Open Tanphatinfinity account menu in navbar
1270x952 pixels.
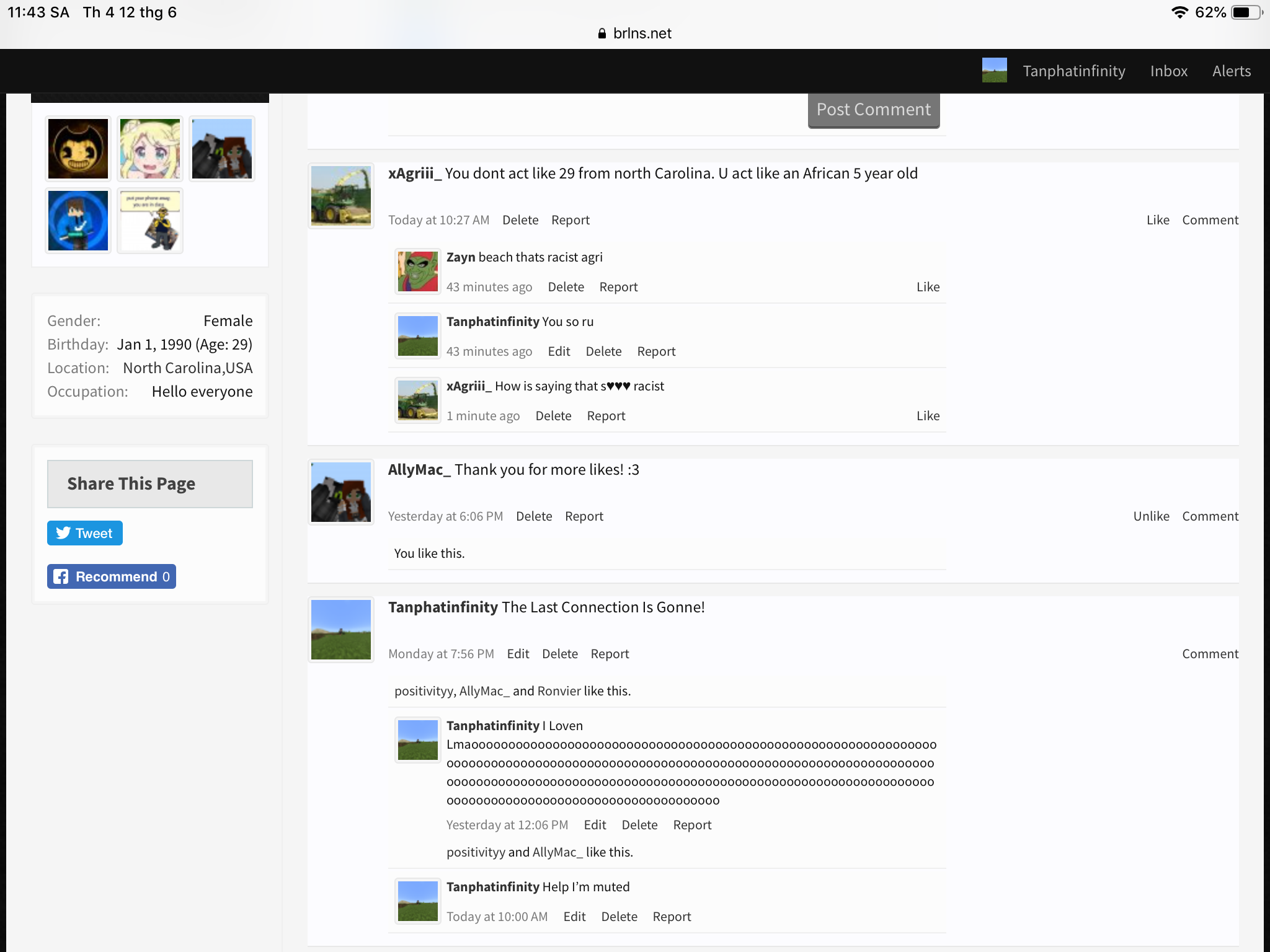point(1074,71)
